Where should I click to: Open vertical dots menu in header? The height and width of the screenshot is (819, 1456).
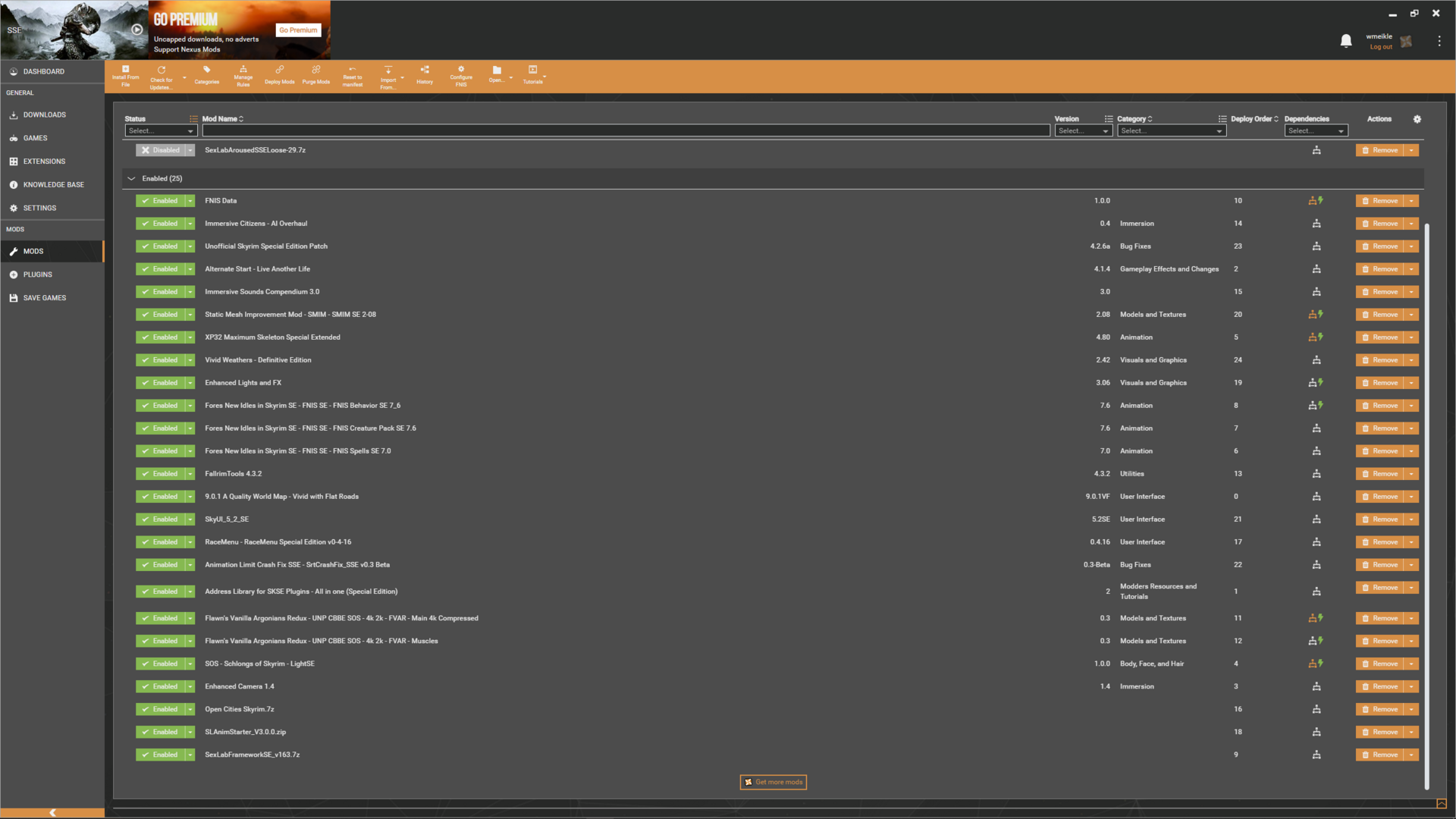(1439, 41)
